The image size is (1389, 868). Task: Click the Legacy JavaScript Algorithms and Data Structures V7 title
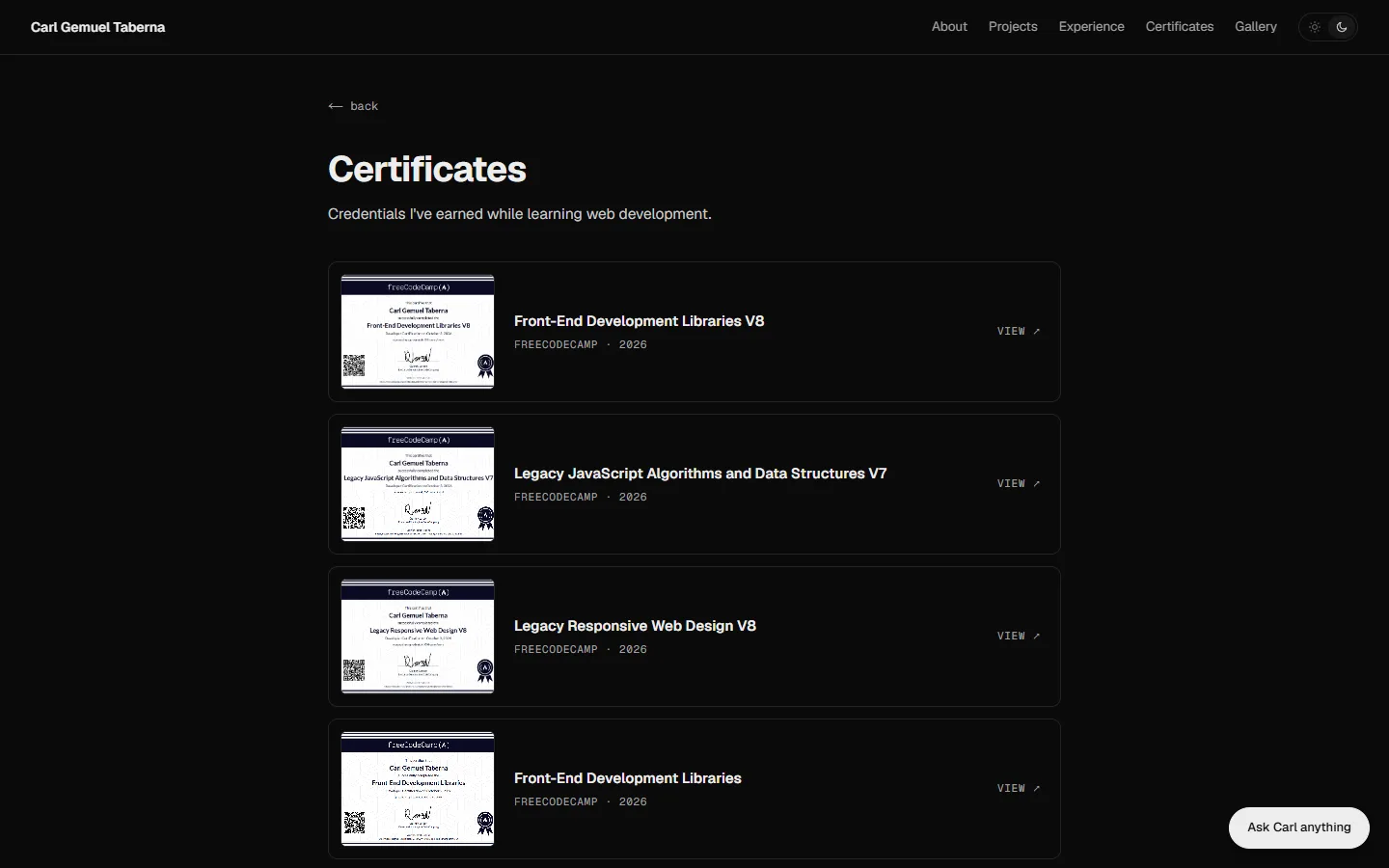tap(700, 474)
